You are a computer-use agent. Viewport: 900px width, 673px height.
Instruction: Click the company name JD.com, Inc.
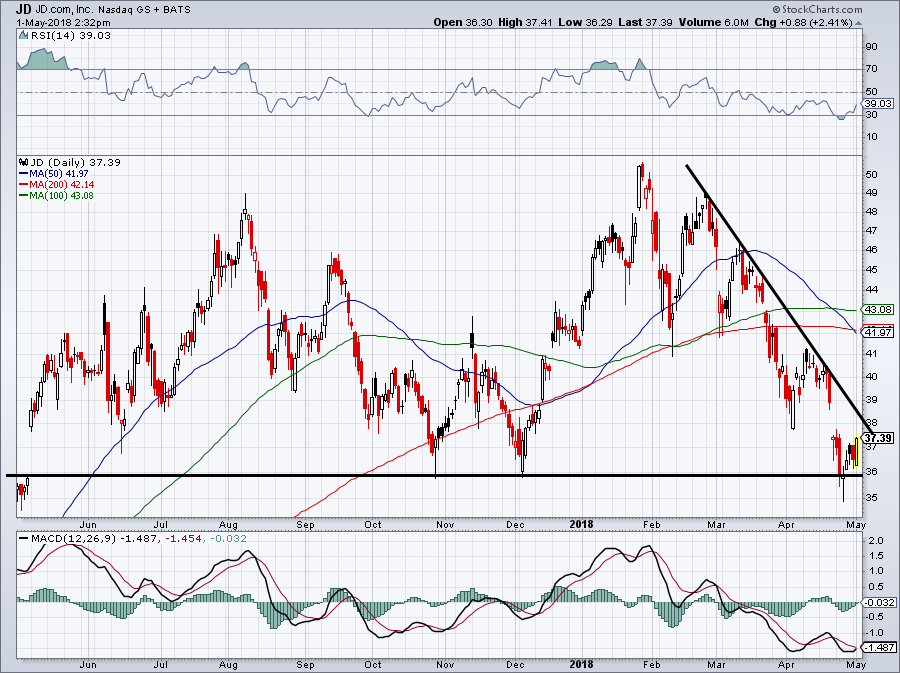(x=63, y=10)
